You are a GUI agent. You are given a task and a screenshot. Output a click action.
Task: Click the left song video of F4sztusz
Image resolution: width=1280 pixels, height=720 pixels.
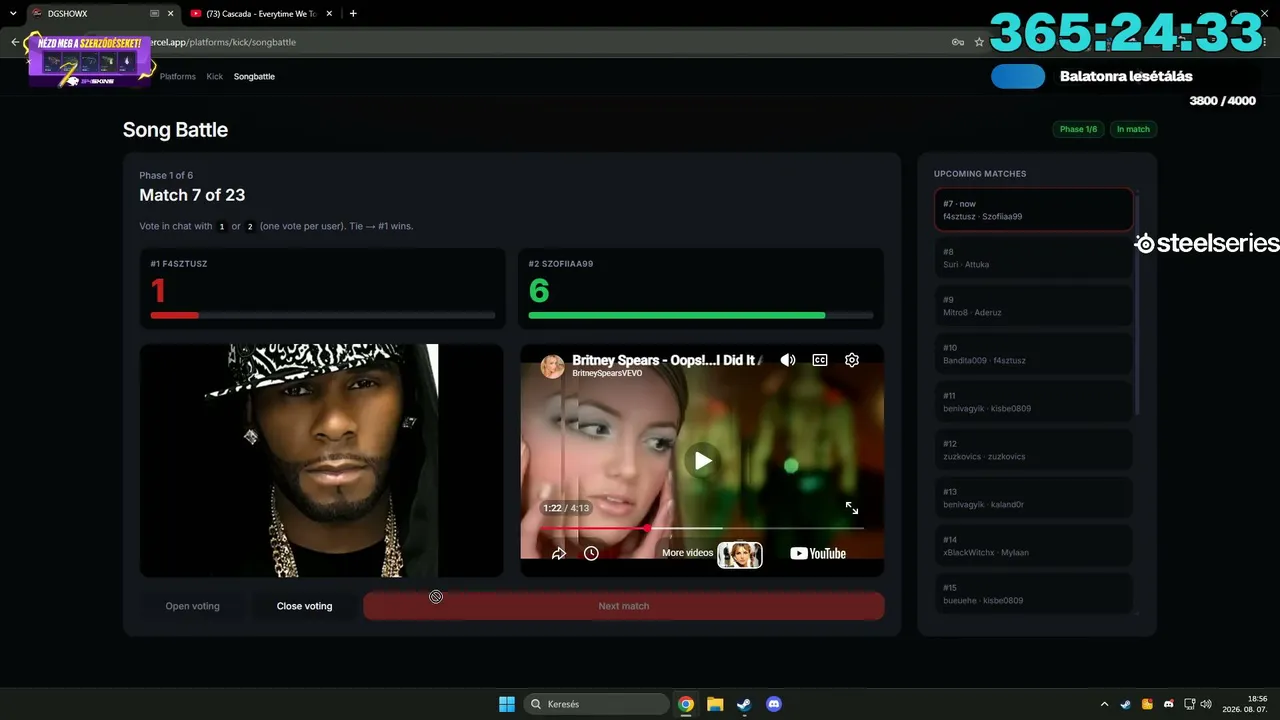click(x=321, y=461)
